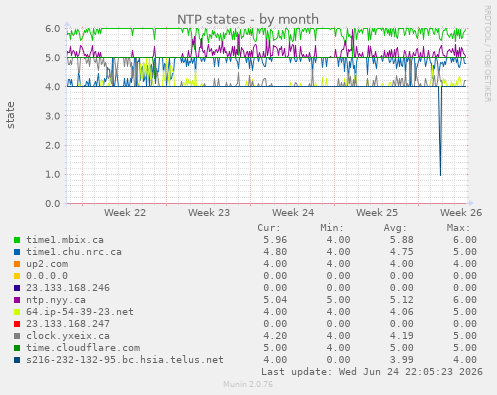The height and width of the screenshot is (395, 497).
Task: Click the 3.0 y-axis value
Action: (53, 116)
